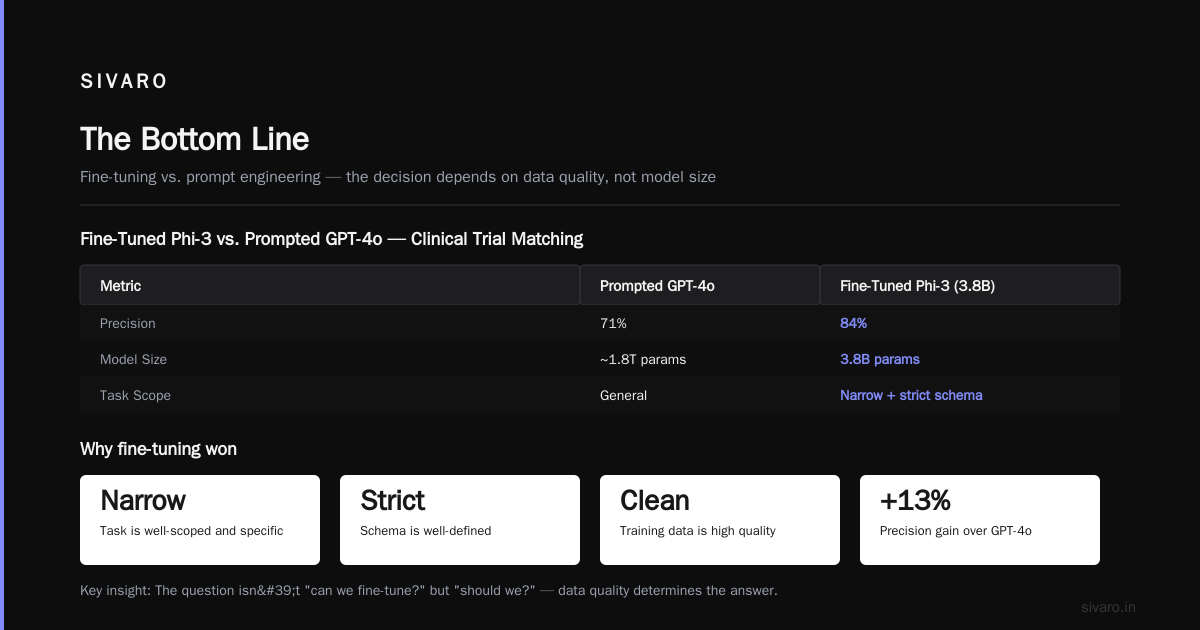Click 'Task is well-scoped and specific' text
Image resolution: width=1200 pixels, height=630 pixels.
[x=192, y=531]
